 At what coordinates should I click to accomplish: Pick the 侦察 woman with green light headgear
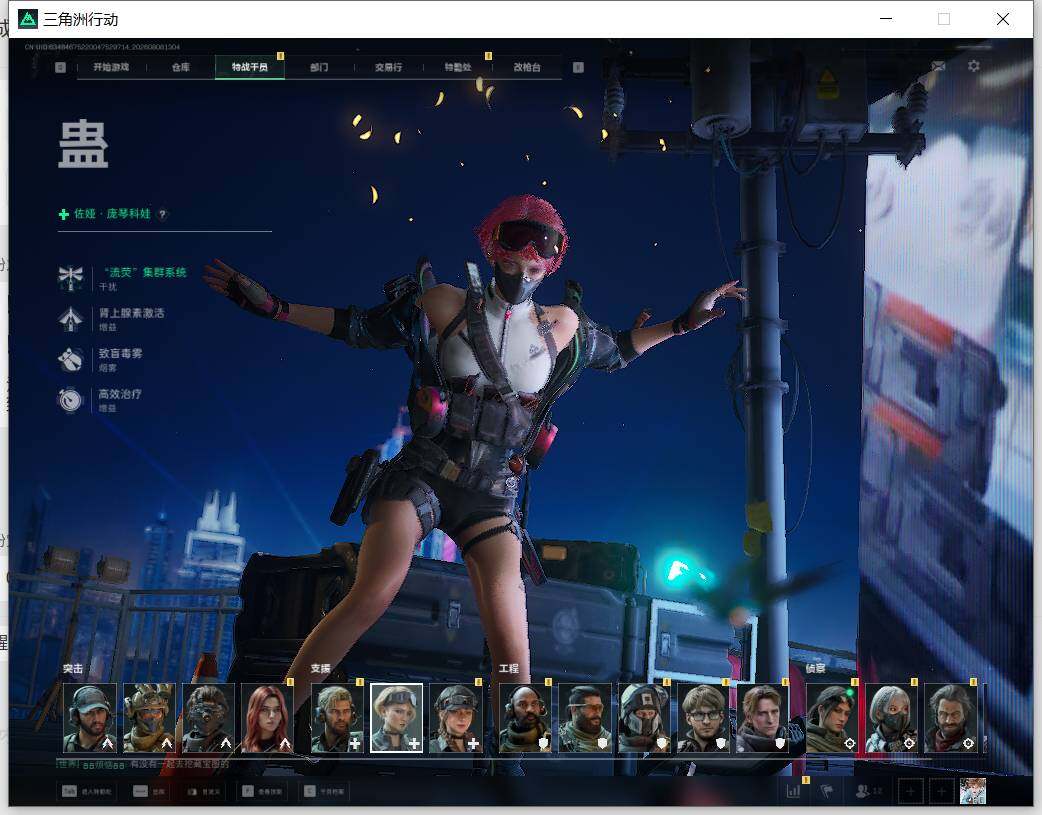[832, 718]
